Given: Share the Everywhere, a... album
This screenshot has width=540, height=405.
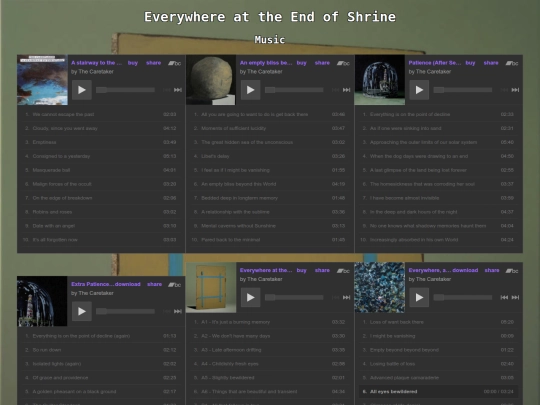Looking at the screenshot, I should click(x=492, y=271).
